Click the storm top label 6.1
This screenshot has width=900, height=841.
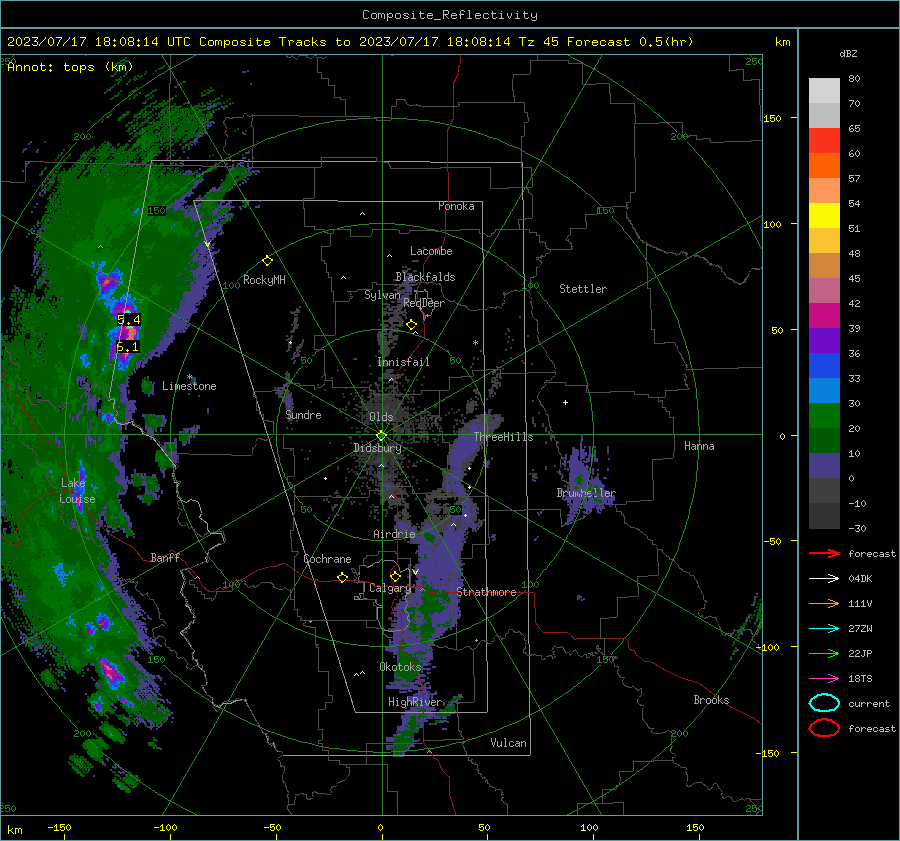(x=127, y=347)
